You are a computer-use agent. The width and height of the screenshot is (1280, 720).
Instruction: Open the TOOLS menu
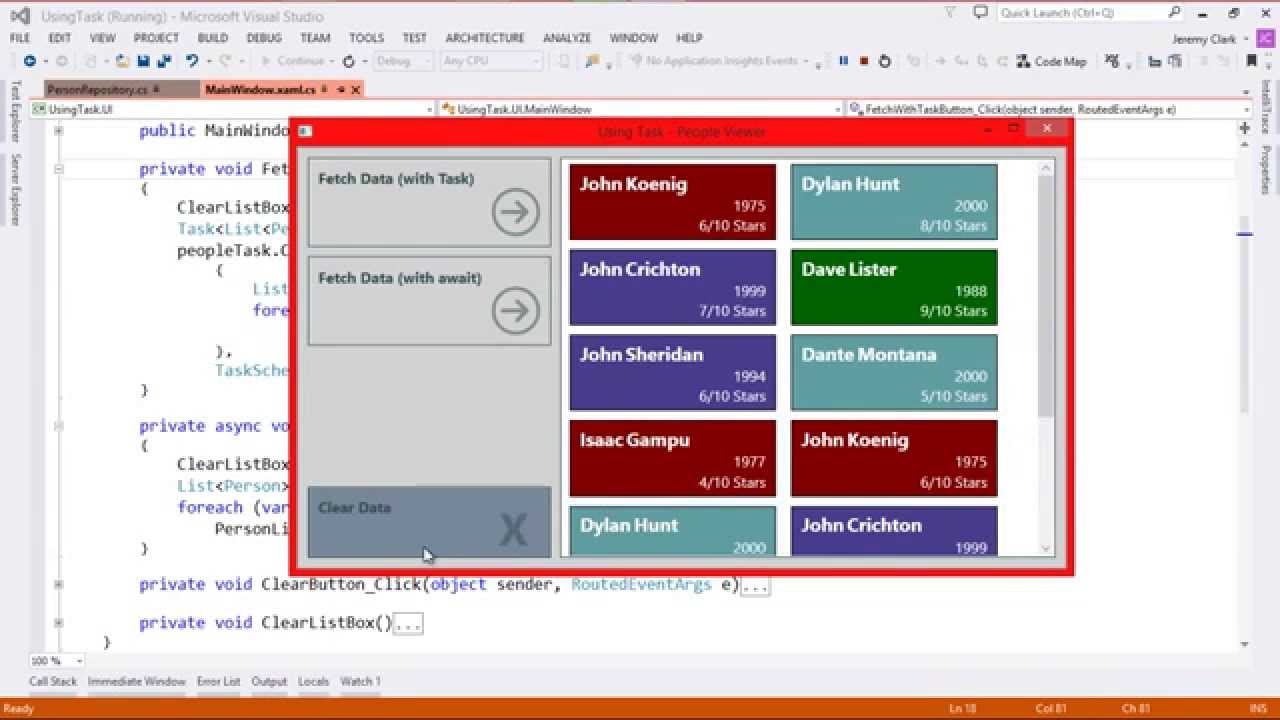tap(366, 38)
